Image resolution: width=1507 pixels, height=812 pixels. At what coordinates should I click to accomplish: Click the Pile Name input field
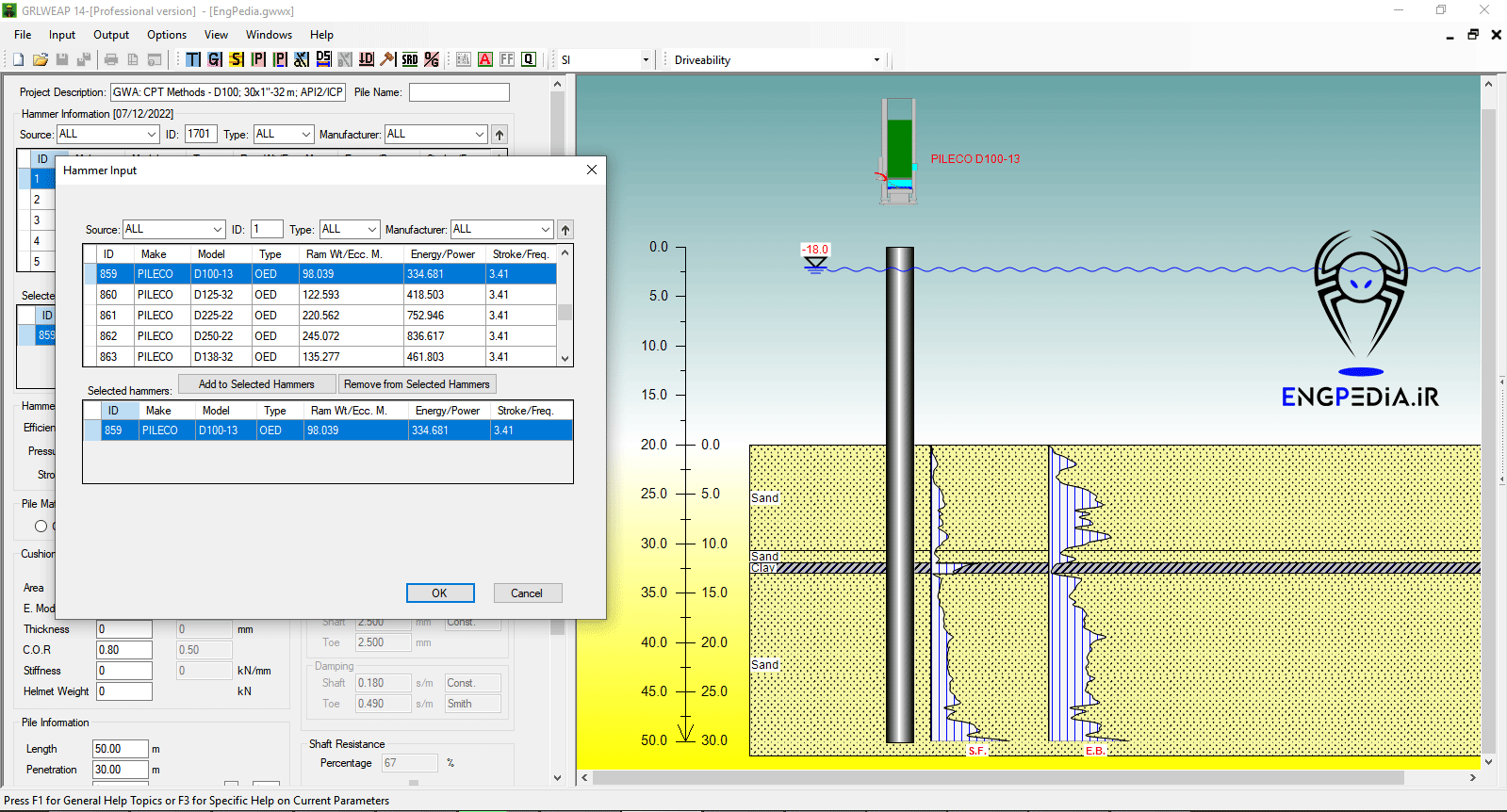tap(459, 92)
